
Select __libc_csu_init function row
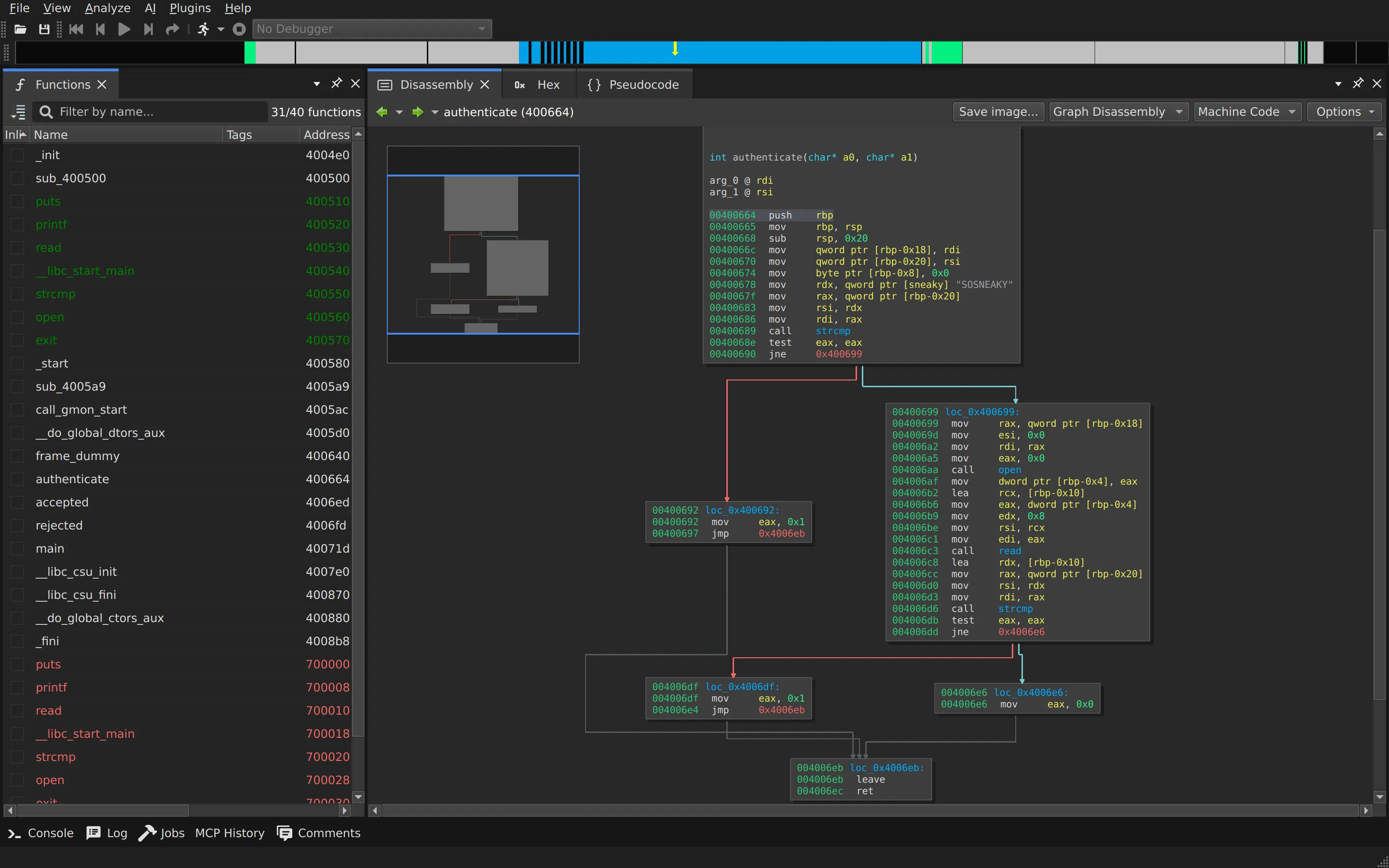click(x=178, y=572)
